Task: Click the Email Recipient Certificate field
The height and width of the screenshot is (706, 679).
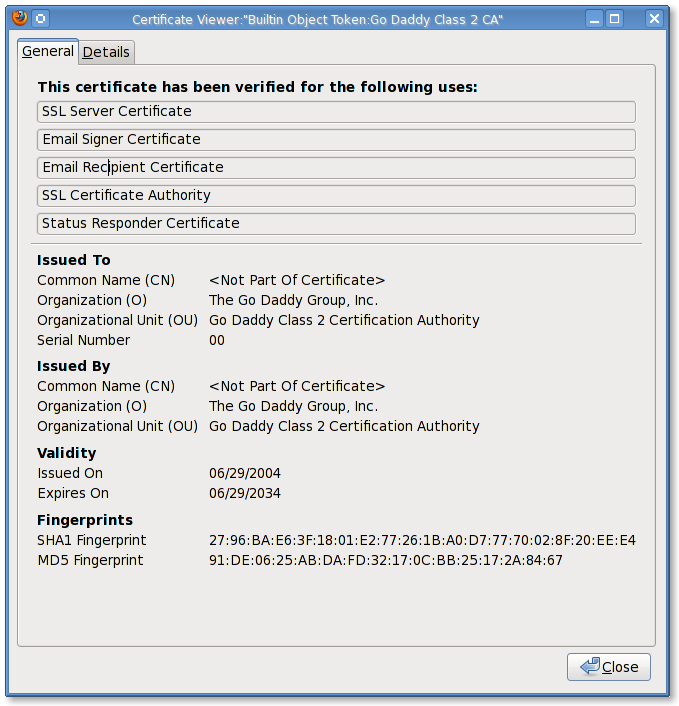Action: coord(336,167)
